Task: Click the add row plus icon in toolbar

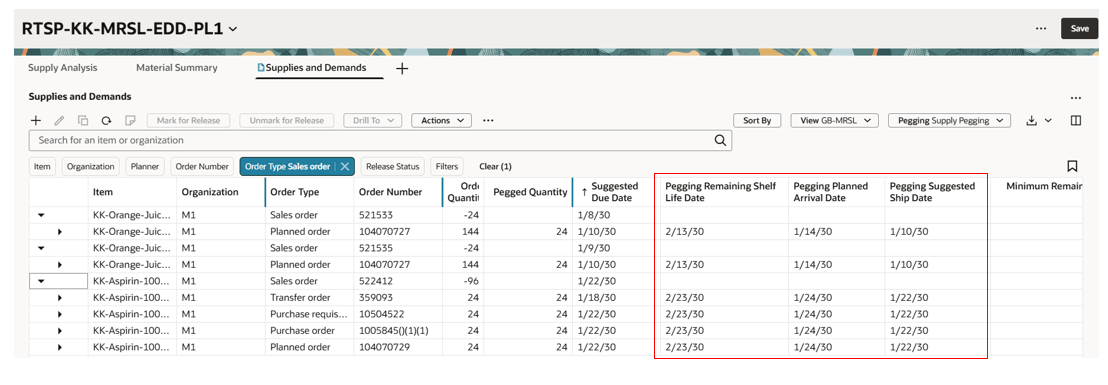Action: [36, 120]
